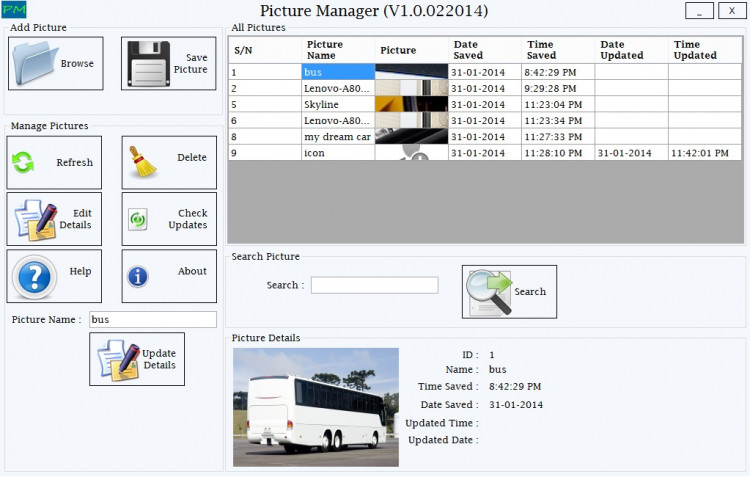
Task: Sort by the S/N column header
Action: coord(265,50)
